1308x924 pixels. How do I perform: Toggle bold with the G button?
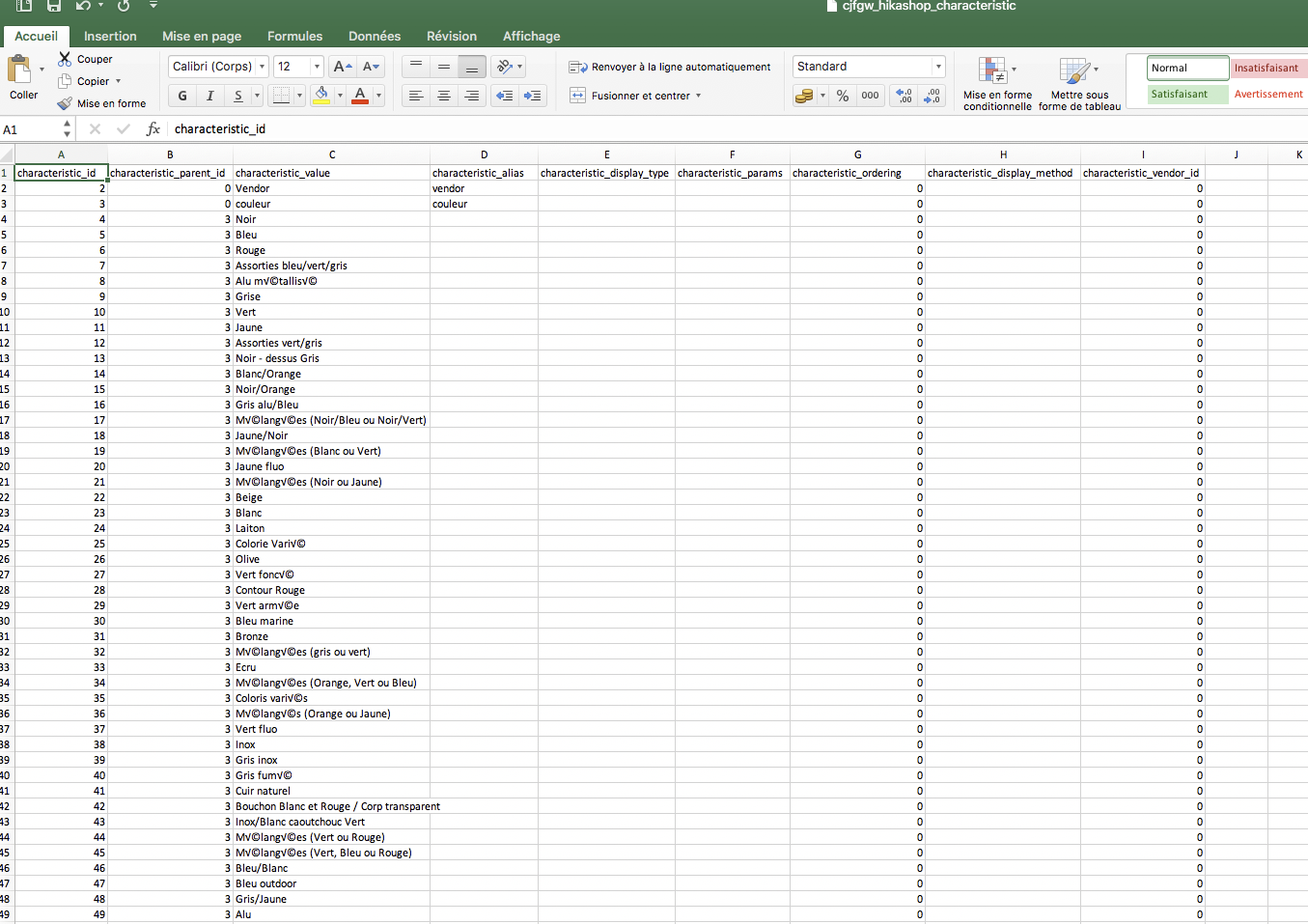(182, 96)
